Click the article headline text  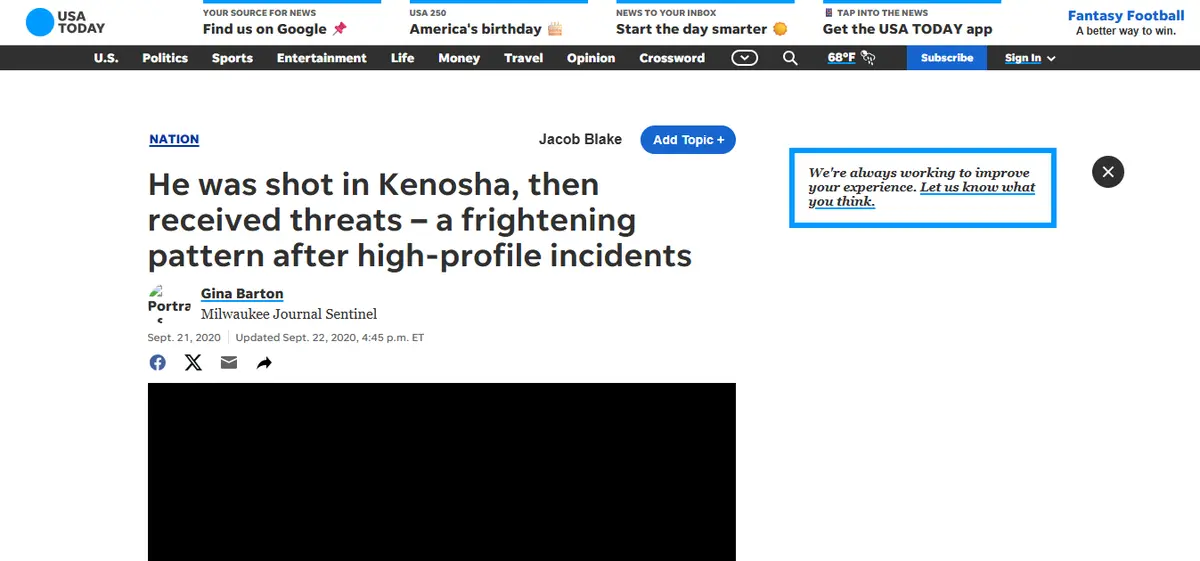click(420, 220)
